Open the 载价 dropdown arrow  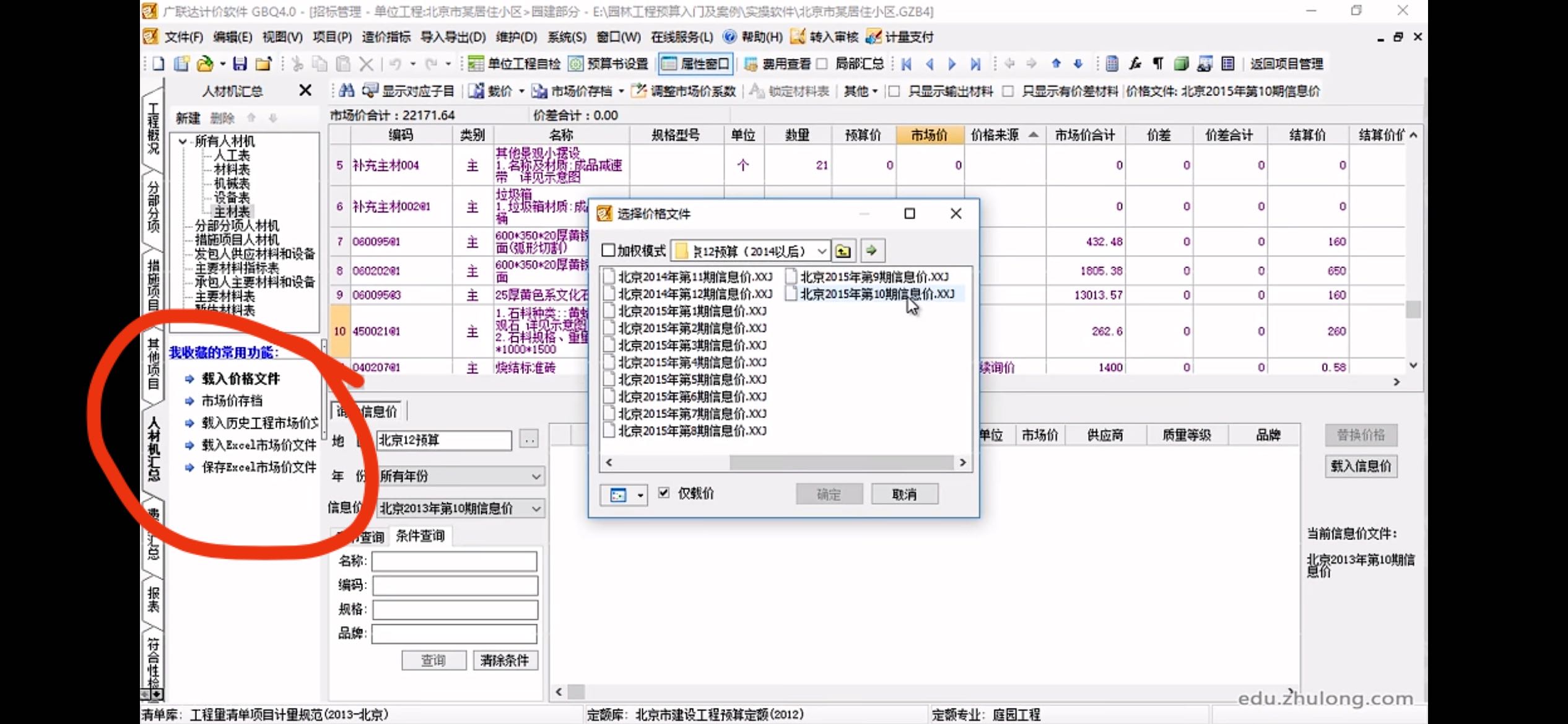tap(521, 92)
